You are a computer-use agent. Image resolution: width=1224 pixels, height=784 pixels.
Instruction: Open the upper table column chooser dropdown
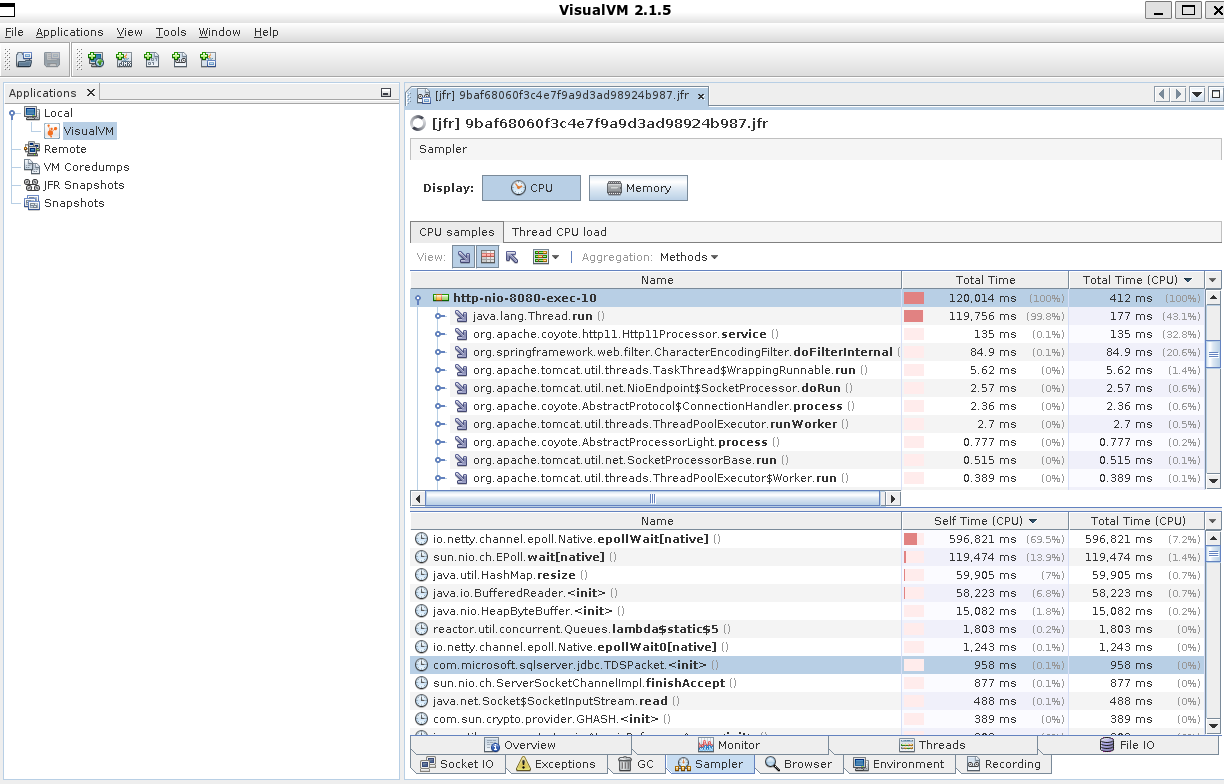(x=1214, y=280)
